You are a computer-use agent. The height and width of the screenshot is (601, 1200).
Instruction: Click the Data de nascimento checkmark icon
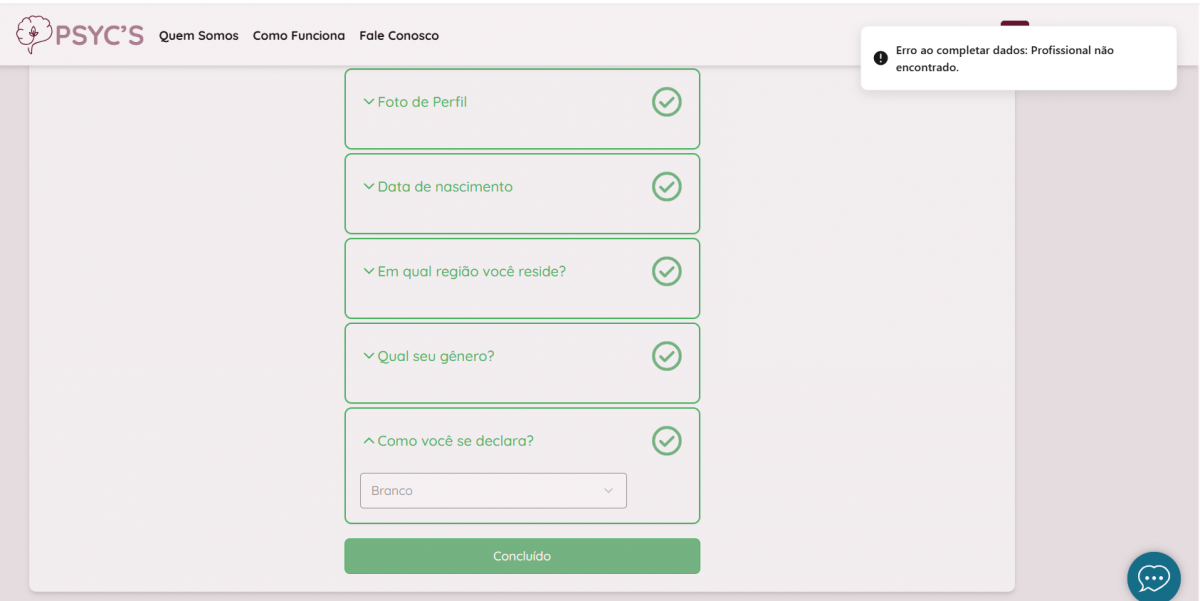(667, 187)
